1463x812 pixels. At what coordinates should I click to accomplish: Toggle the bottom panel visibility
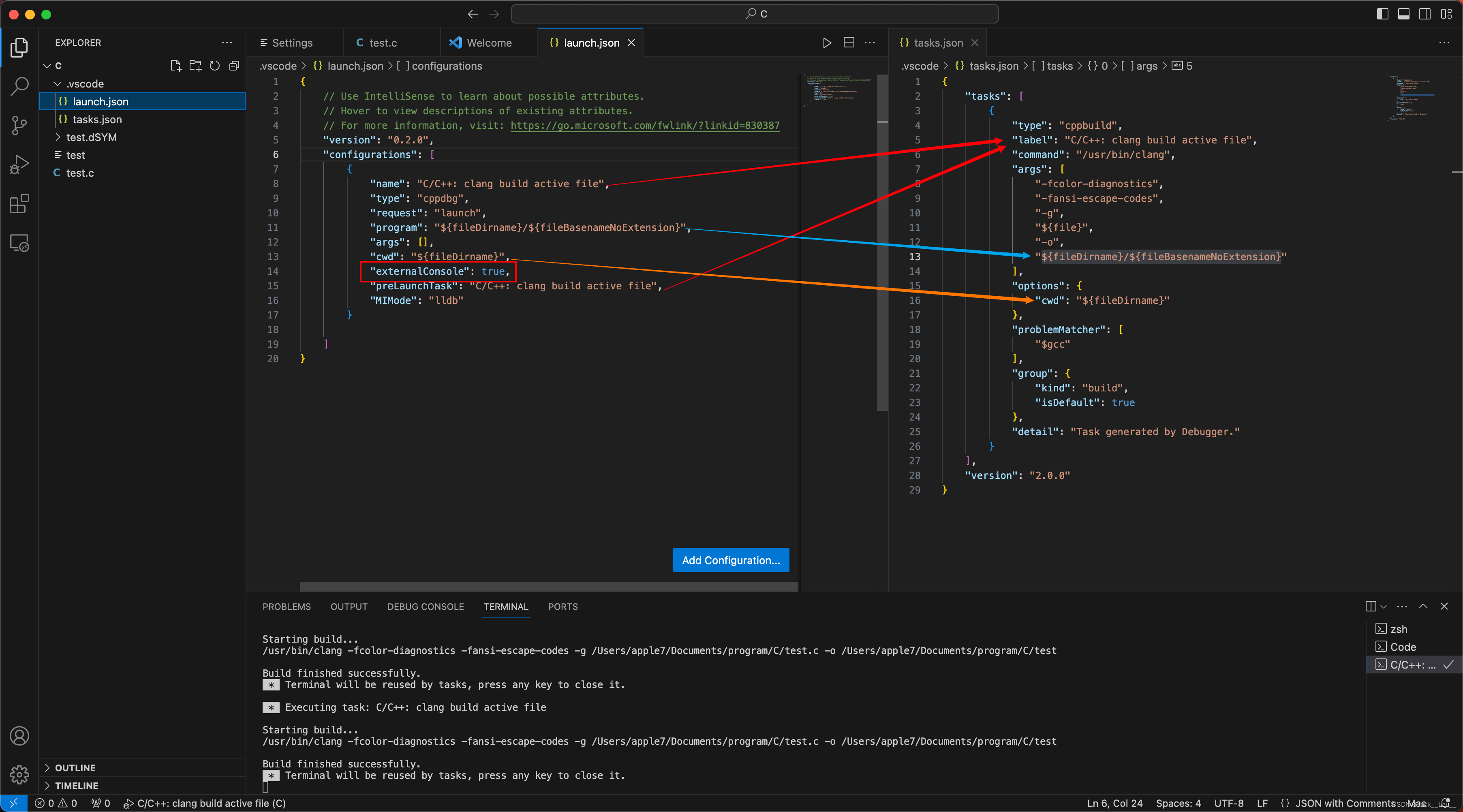(x=1403, y=14)
